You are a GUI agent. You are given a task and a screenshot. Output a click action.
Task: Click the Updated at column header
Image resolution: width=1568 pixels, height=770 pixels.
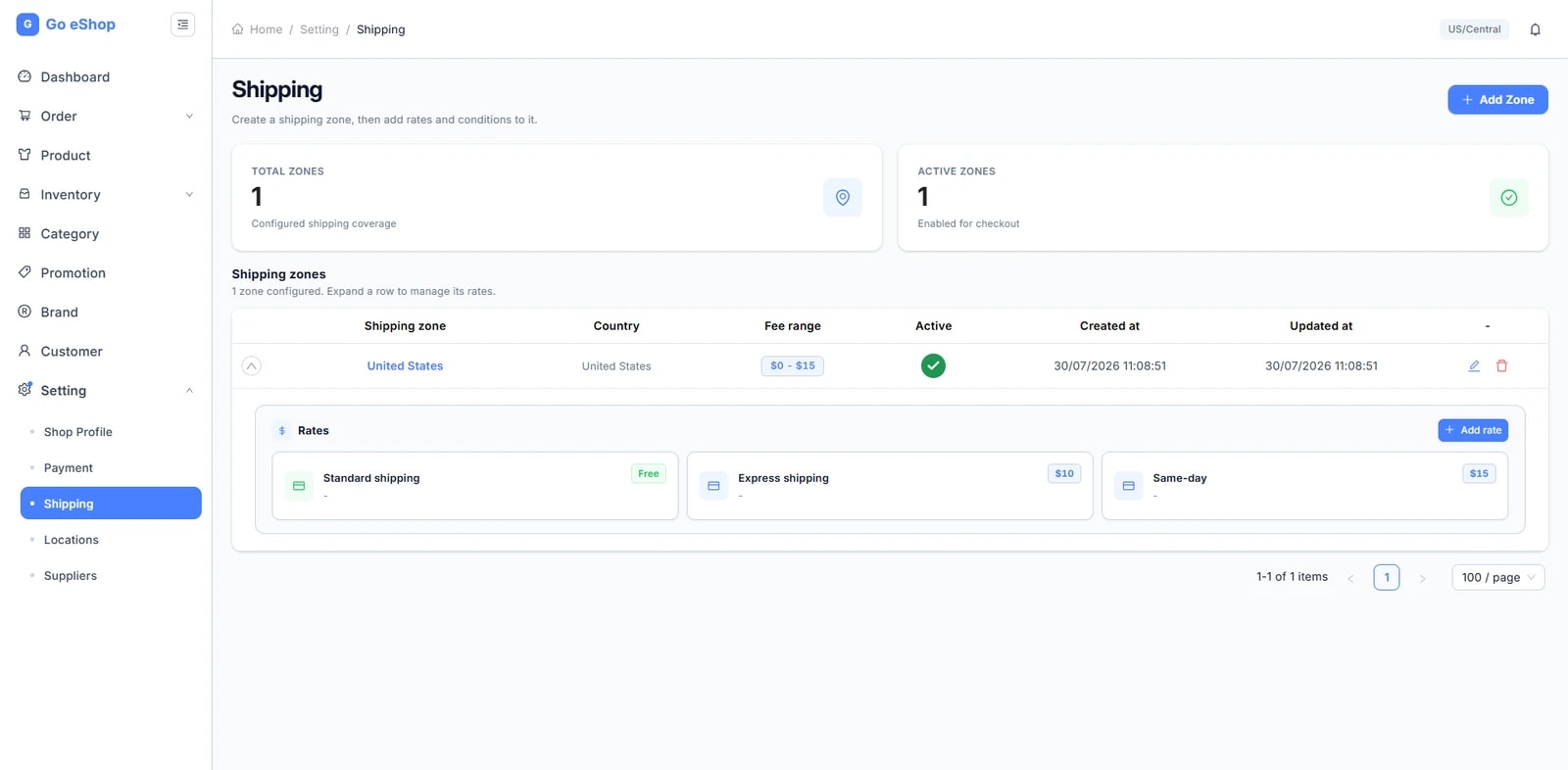[x=1321, y=326]
